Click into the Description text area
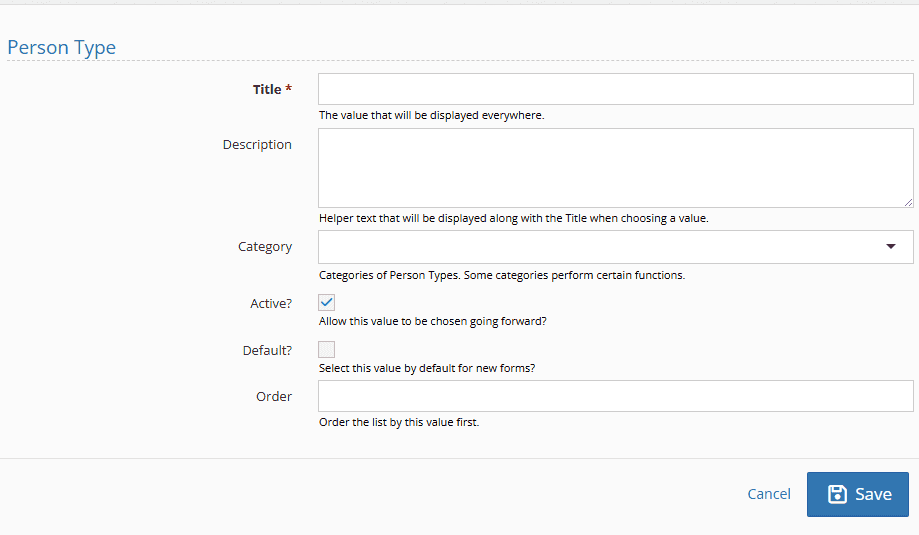This screenshot has height=535, width=919. pyautogui.click(x=615, y=168)
